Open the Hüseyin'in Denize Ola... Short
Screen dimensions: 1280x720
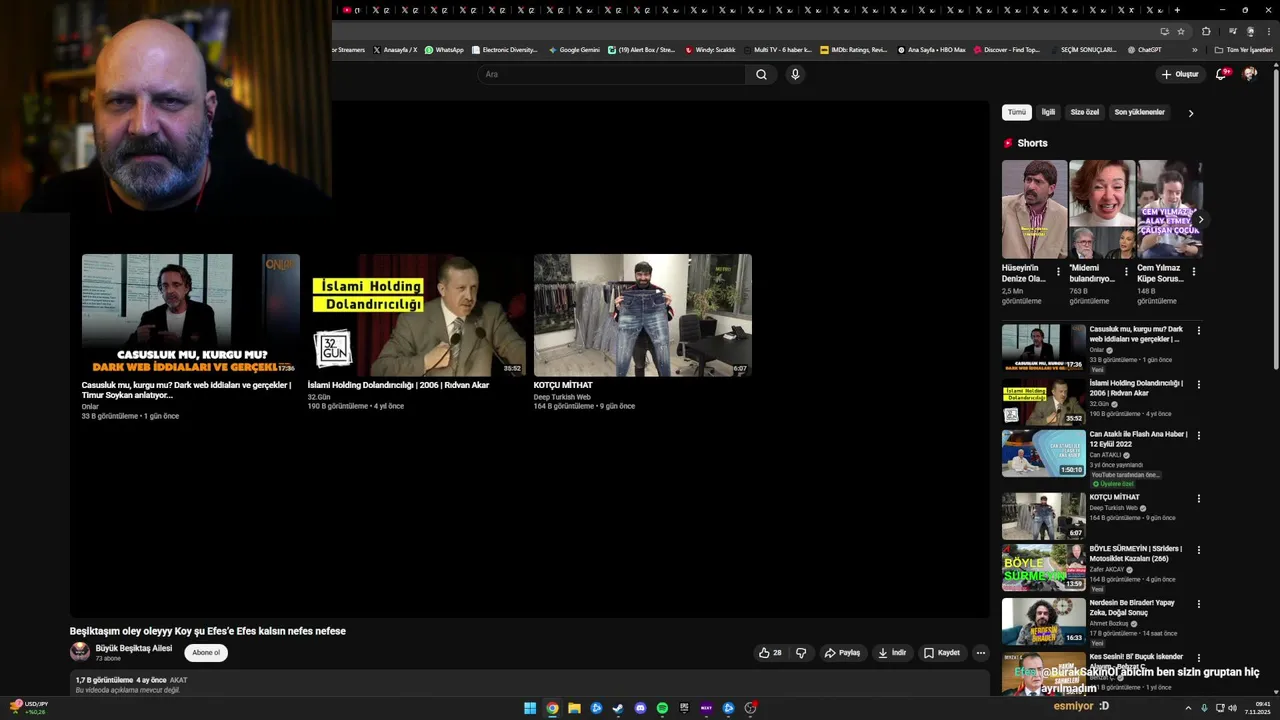click(x=1034, y=209)
